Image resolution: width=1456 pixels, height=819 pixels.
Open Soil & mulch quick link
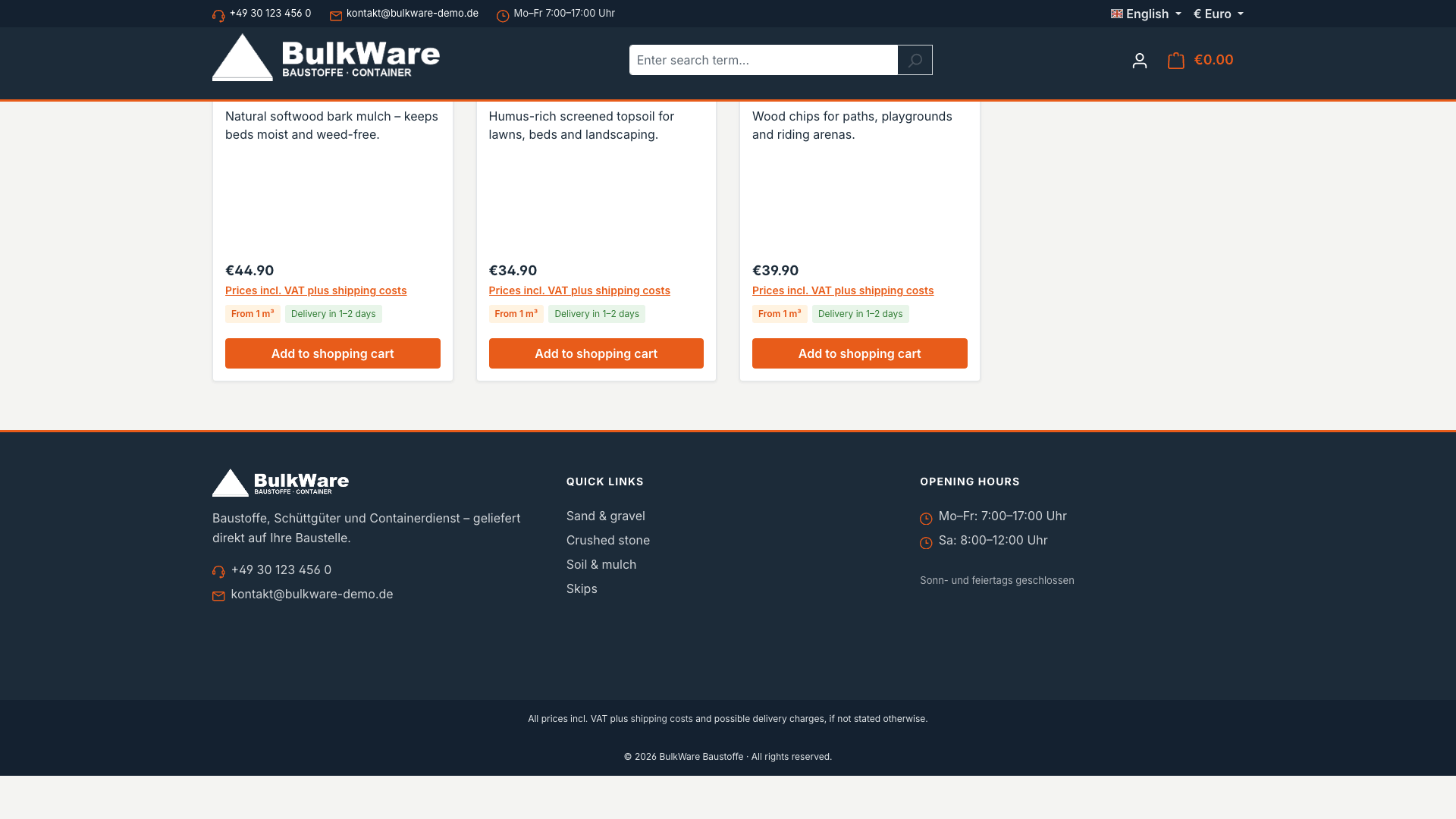point(601,564)
